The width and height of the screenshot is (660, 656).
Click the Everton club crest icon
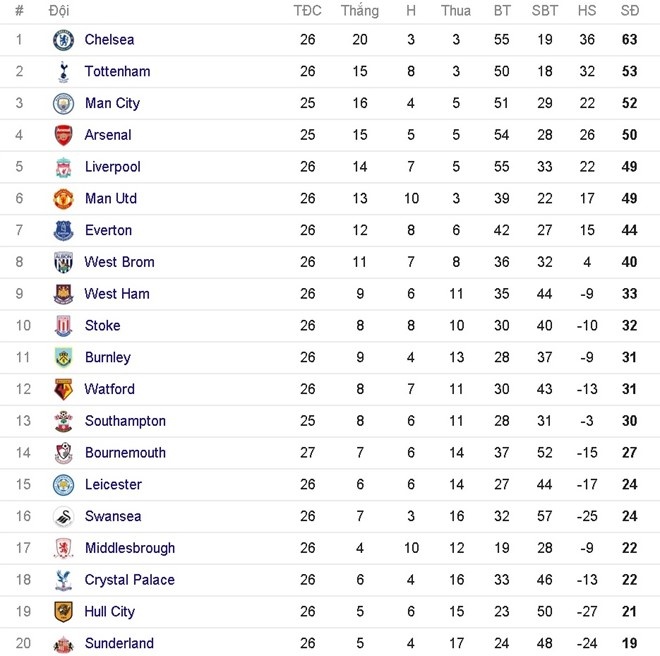pos(63,231)
